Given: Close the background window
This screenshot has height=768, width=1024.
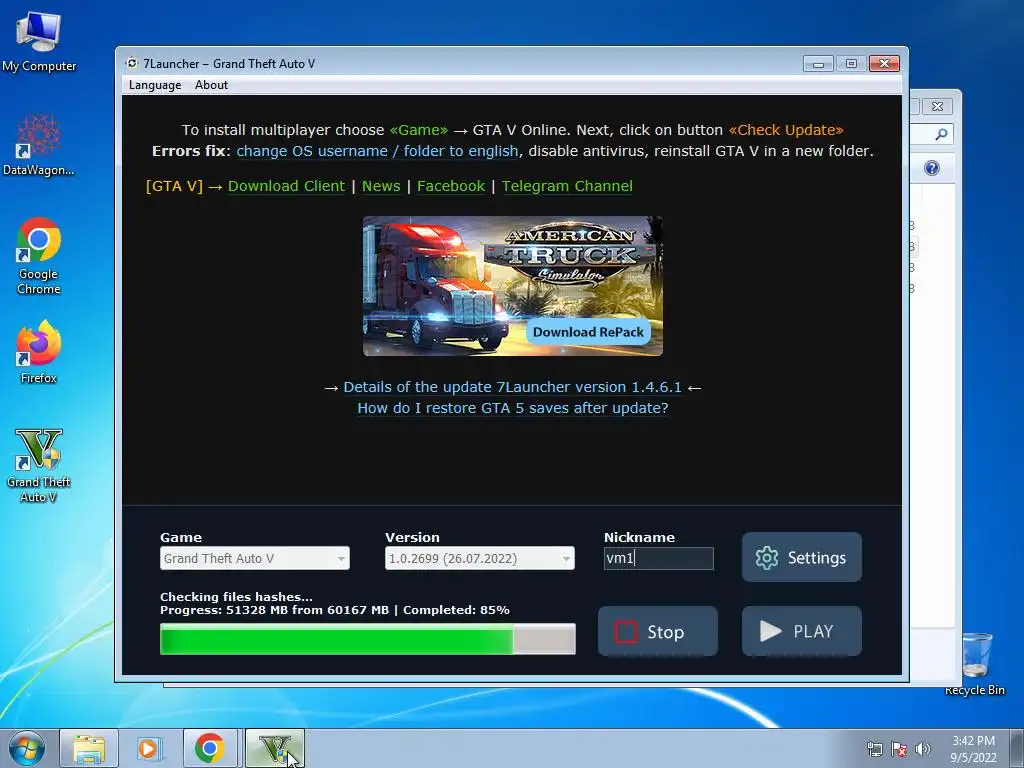Looking at the screenshot, I should point(937,106).
